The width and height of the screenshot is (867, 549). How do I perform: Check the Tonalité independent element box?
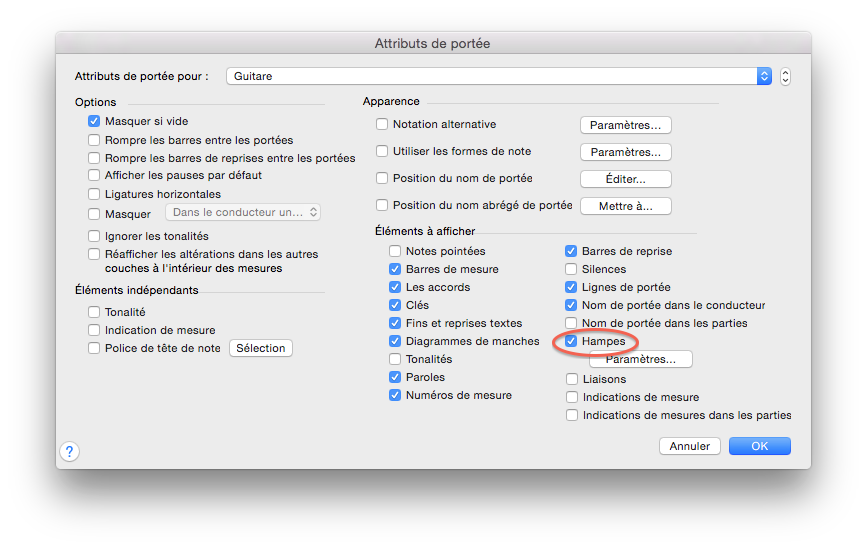click(x=94, y=312)
